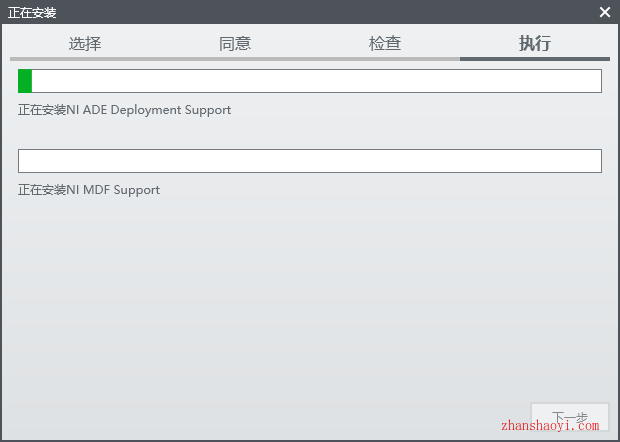The height and width of the screenshot is (442, 620).
Task: Click the grey step line under 同意
Action: (x=235, y=59)
